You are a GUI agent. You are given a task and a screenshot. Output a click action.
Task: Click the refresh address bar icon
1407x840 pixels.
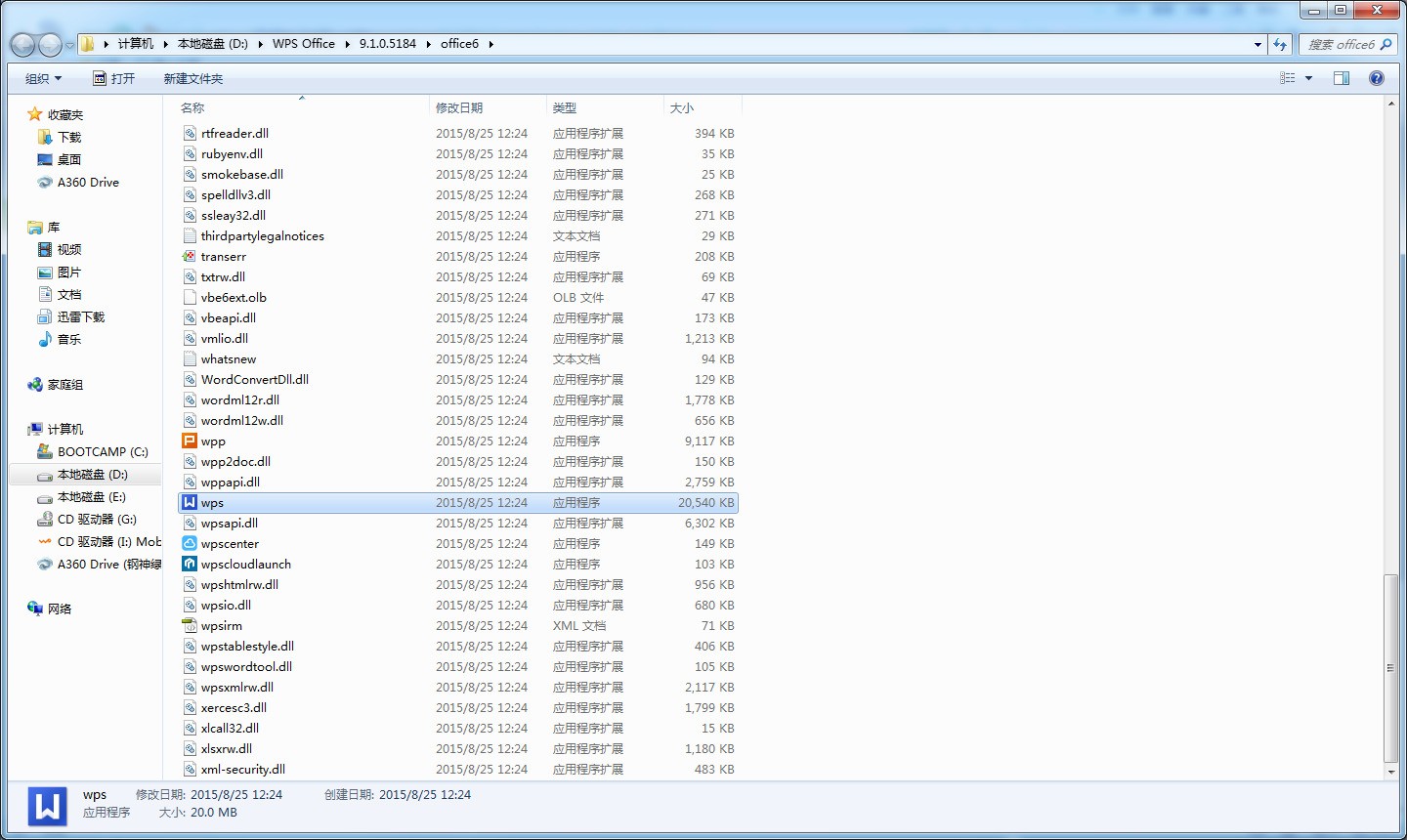pyautogui.click(x=1280, y=44)
